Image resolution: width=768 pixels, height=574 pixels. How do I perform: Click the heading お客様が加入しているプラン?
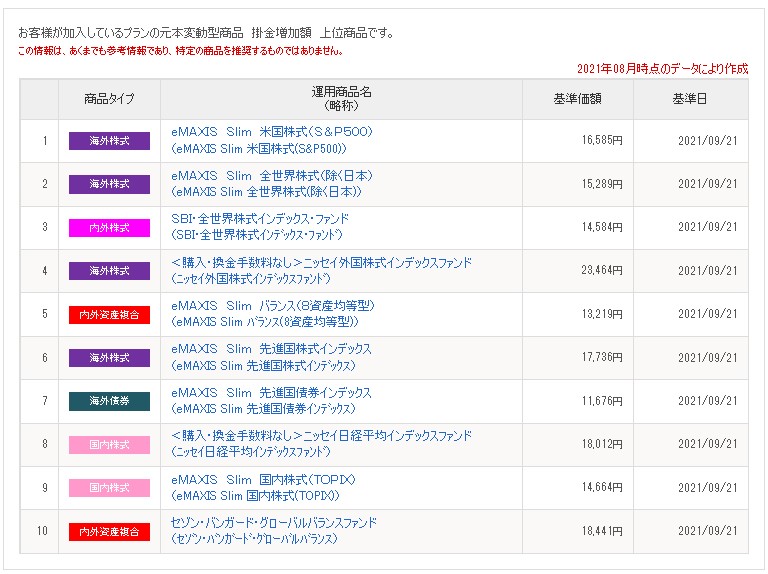click(206, 33)
